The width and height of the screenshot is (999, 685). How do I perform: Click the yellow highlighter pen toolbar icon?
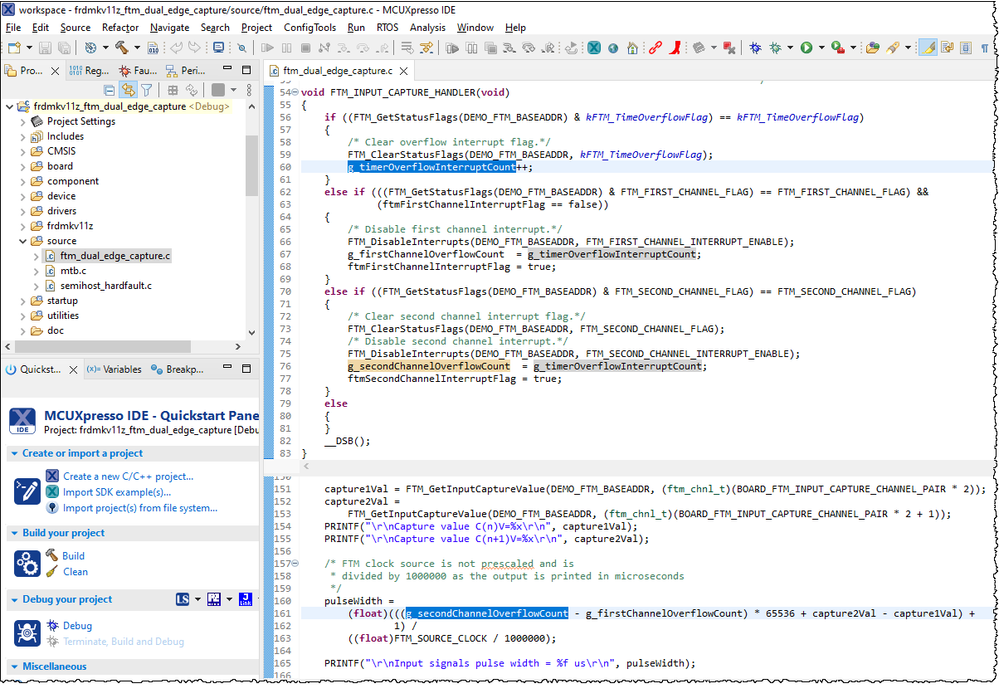[928, 48]
